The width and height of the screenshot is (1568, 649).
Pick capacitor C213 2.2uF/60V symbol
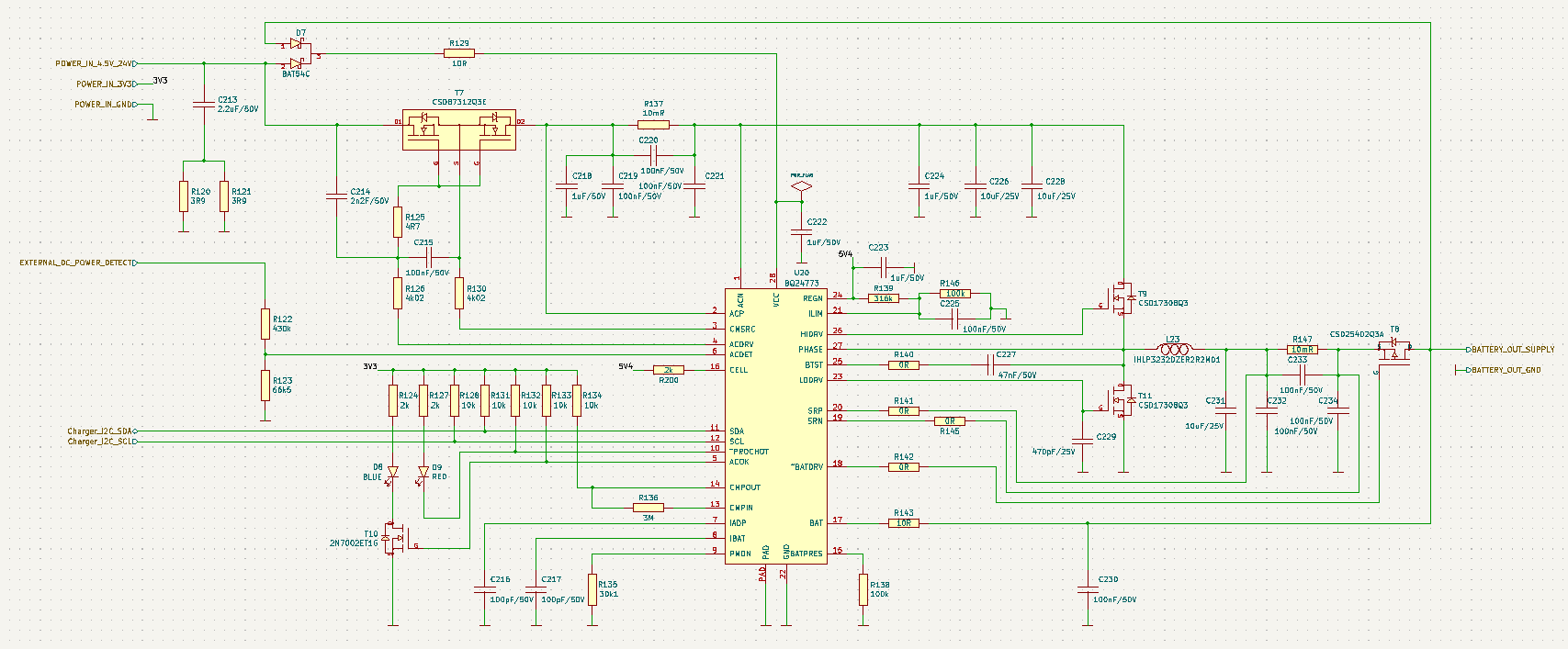203,105
